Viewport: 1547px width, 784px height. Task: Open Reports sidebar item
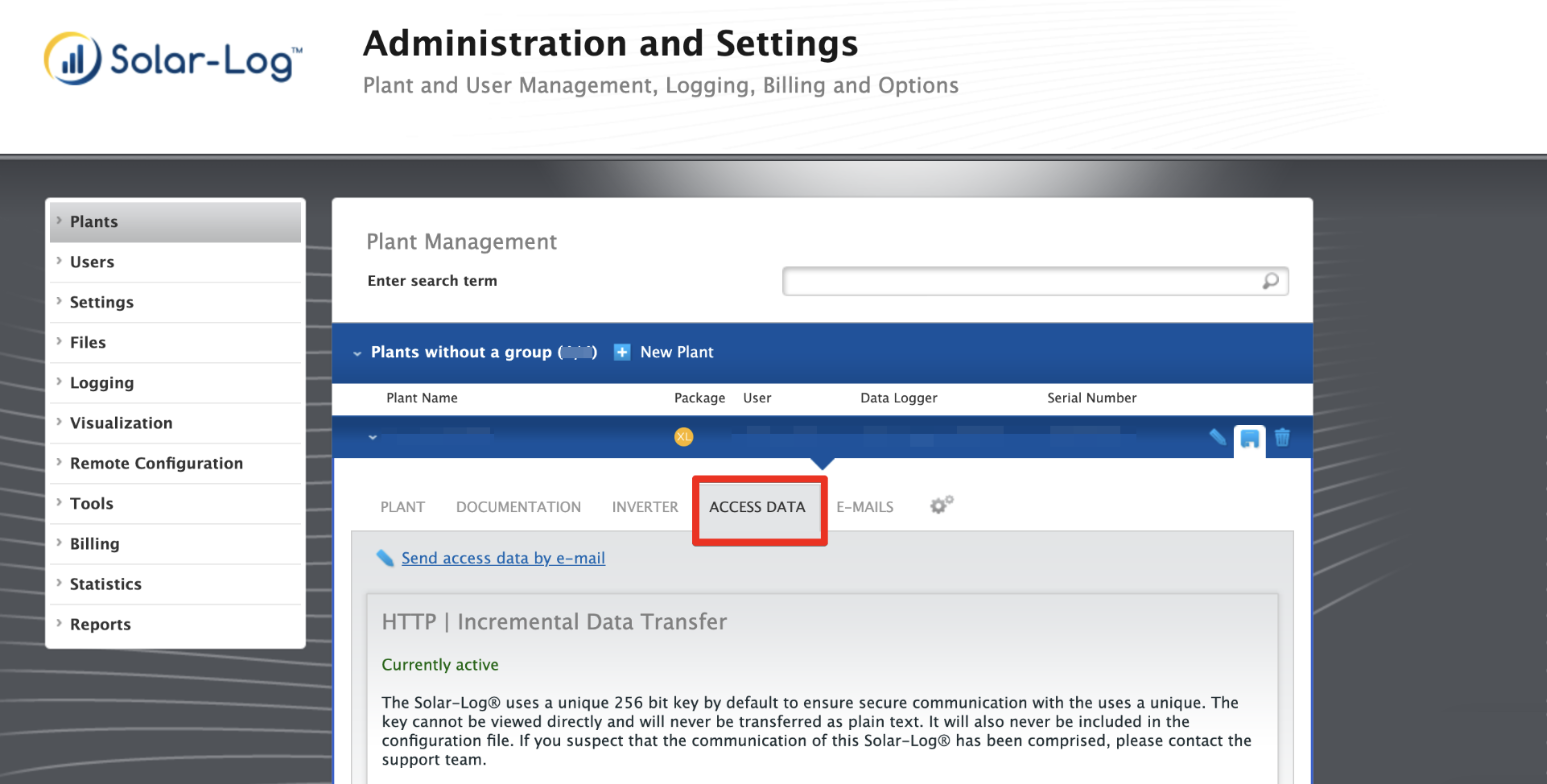tap(175, 624)
